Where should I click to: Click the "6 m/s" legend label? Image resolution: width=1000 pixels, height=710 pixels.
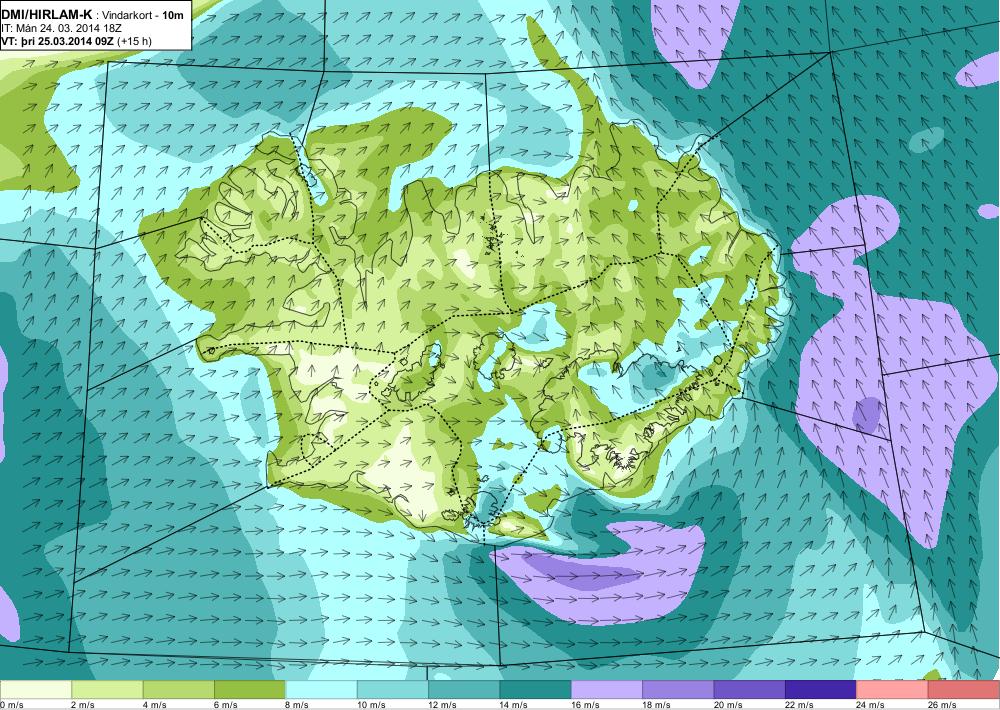point(226,705)
